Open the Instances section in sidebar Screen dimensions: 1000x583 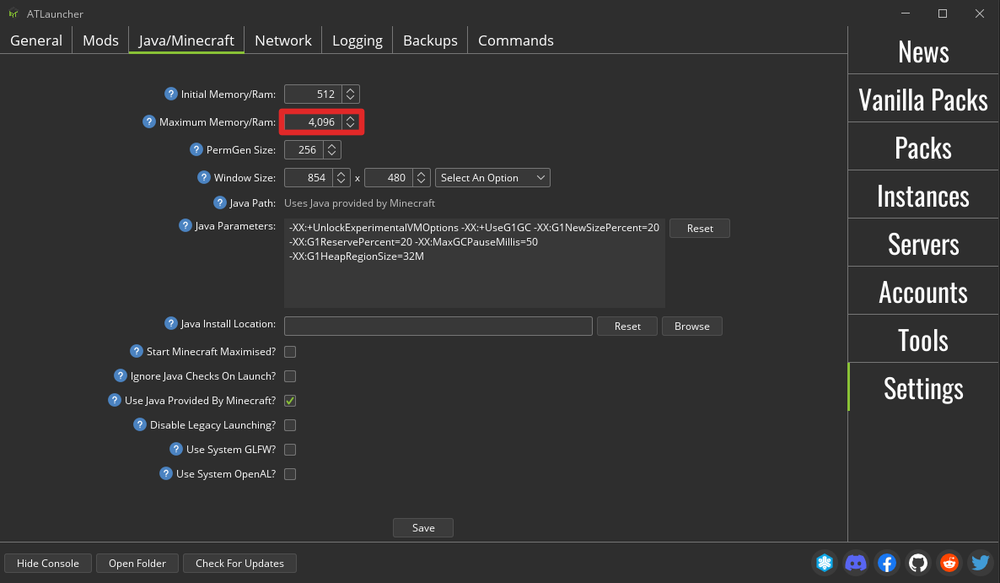click(923, 196)
